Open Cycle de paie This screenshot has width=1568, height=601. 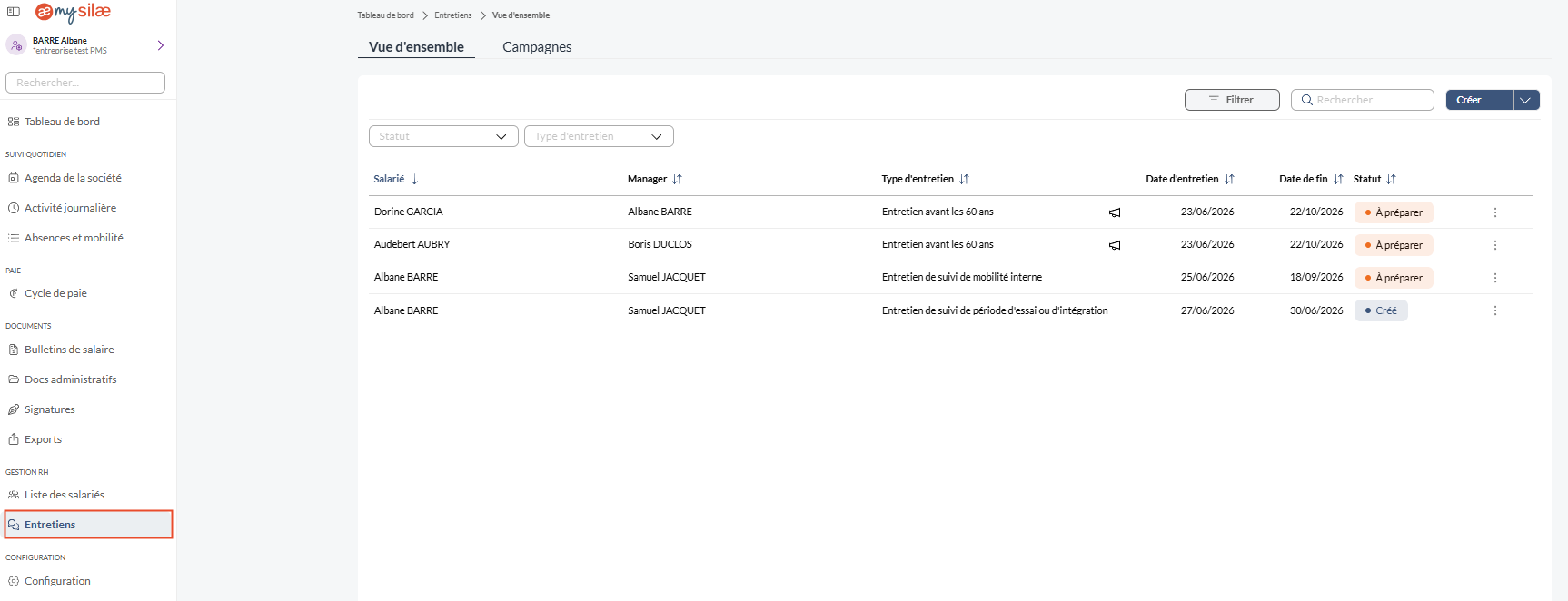pyautogui.click(x=55, y=293)
